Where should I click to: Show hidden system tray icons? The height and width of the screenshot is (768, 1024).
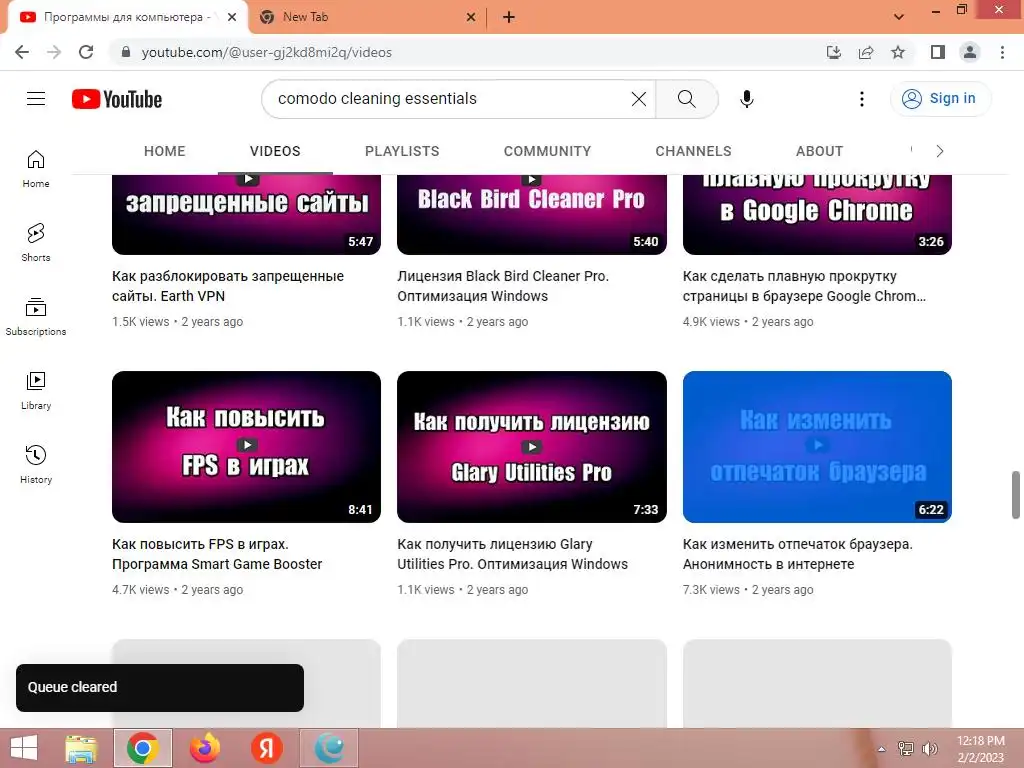click(x=882, y=749)
